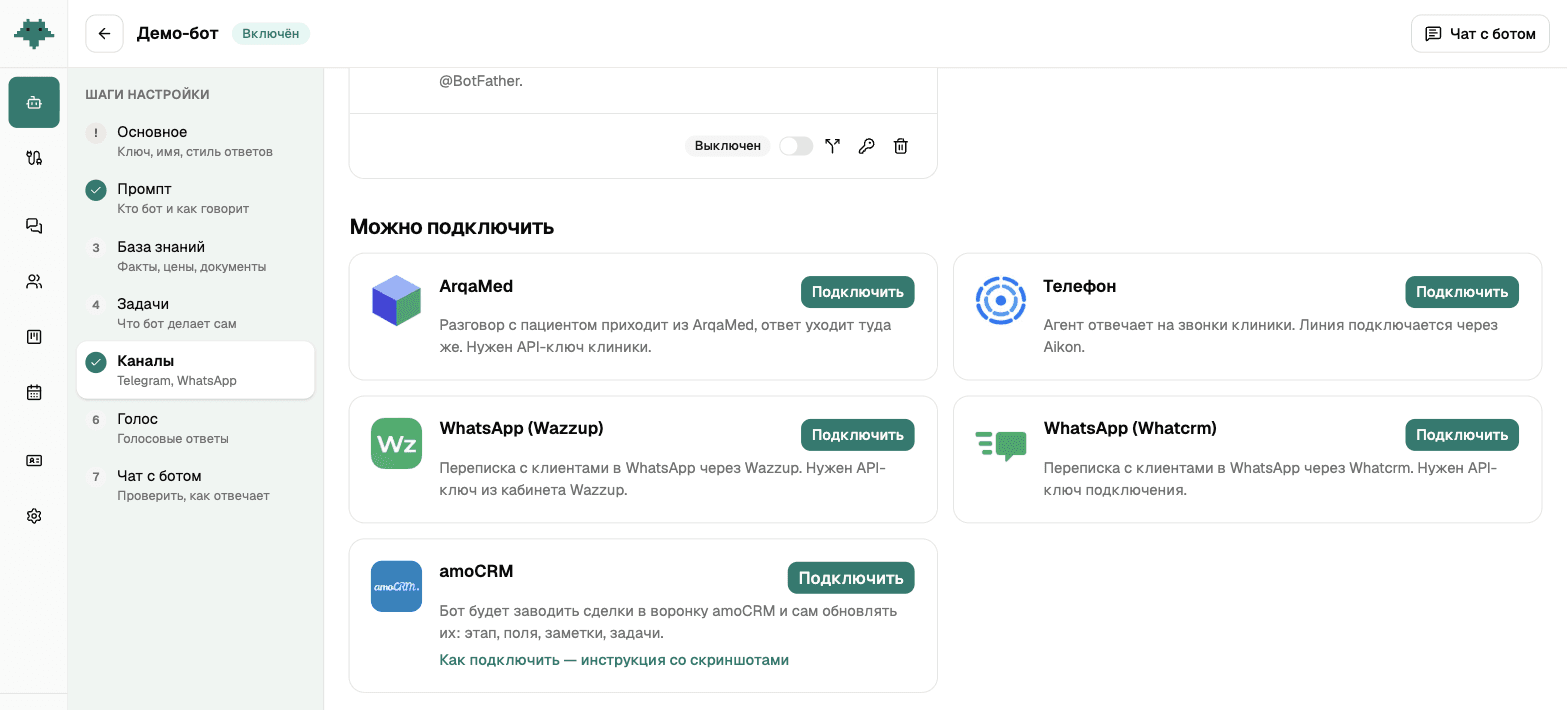Open the stethoscope icon in the sidebar
This screenshot has width=1567, height=710.
[x=34, y=157]
